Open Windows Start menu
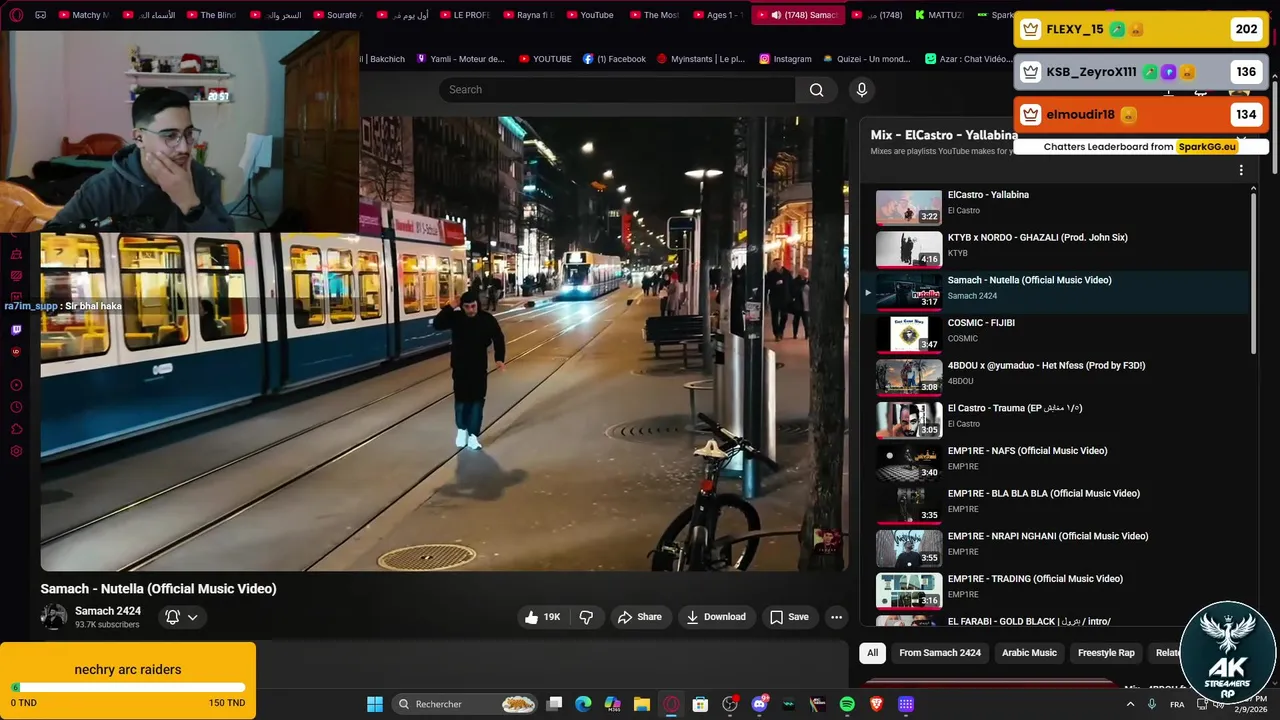Screen dimensions: 1280x720 (375, 704)
